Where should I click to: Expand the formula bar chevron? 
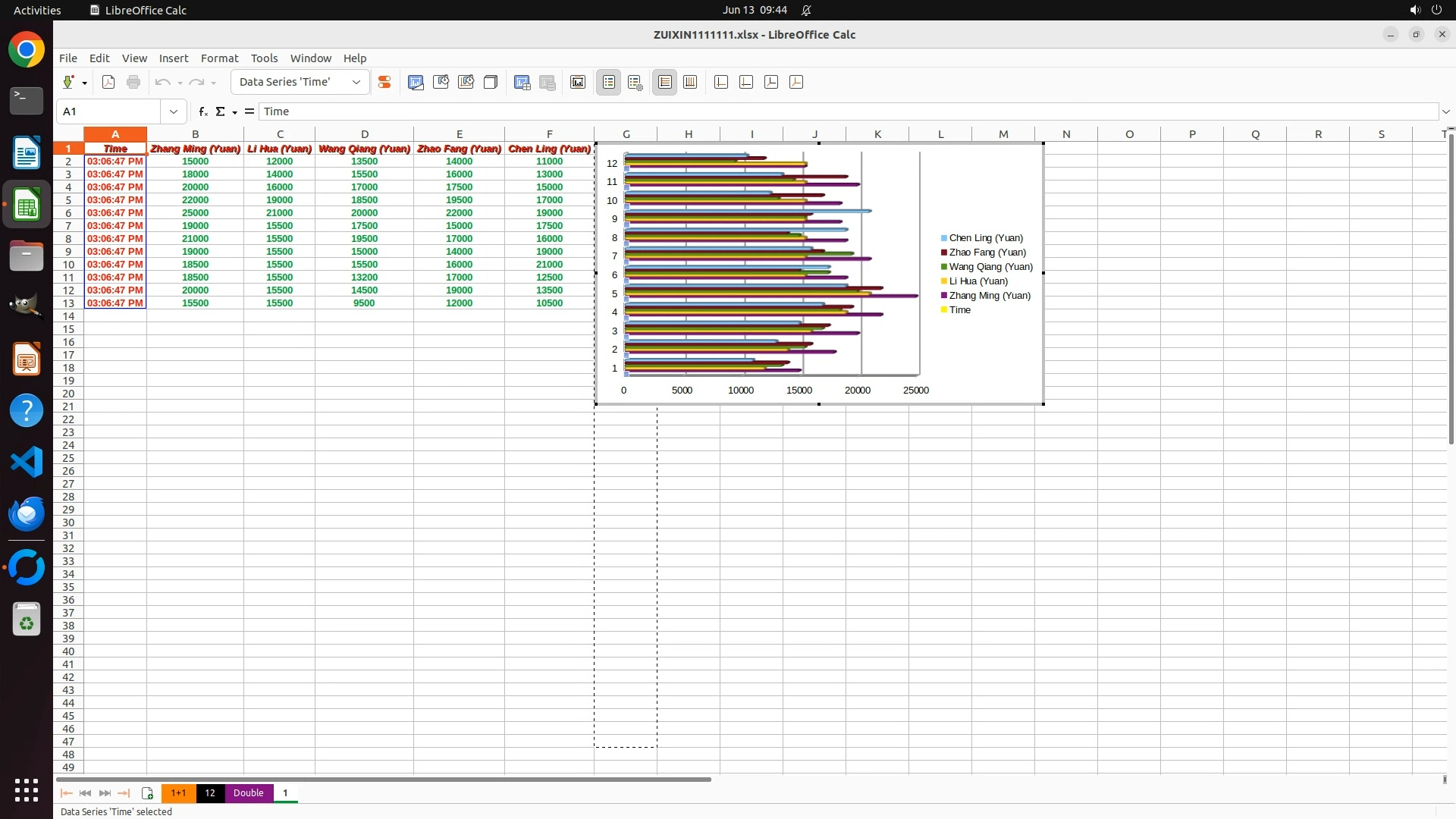point(1445,111)
